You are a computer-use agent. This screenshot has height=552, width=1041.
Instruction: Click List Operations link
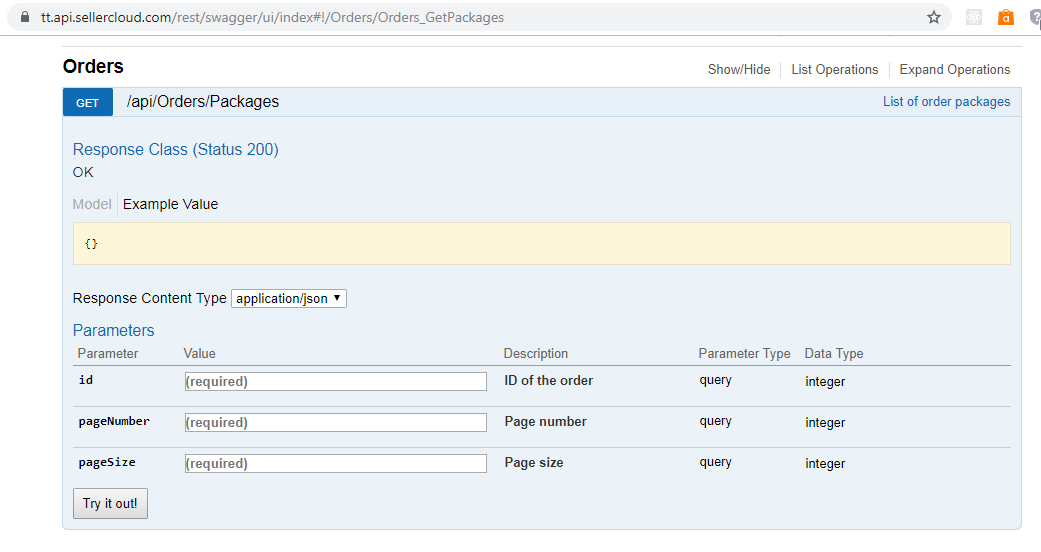(x=835, y=70)
